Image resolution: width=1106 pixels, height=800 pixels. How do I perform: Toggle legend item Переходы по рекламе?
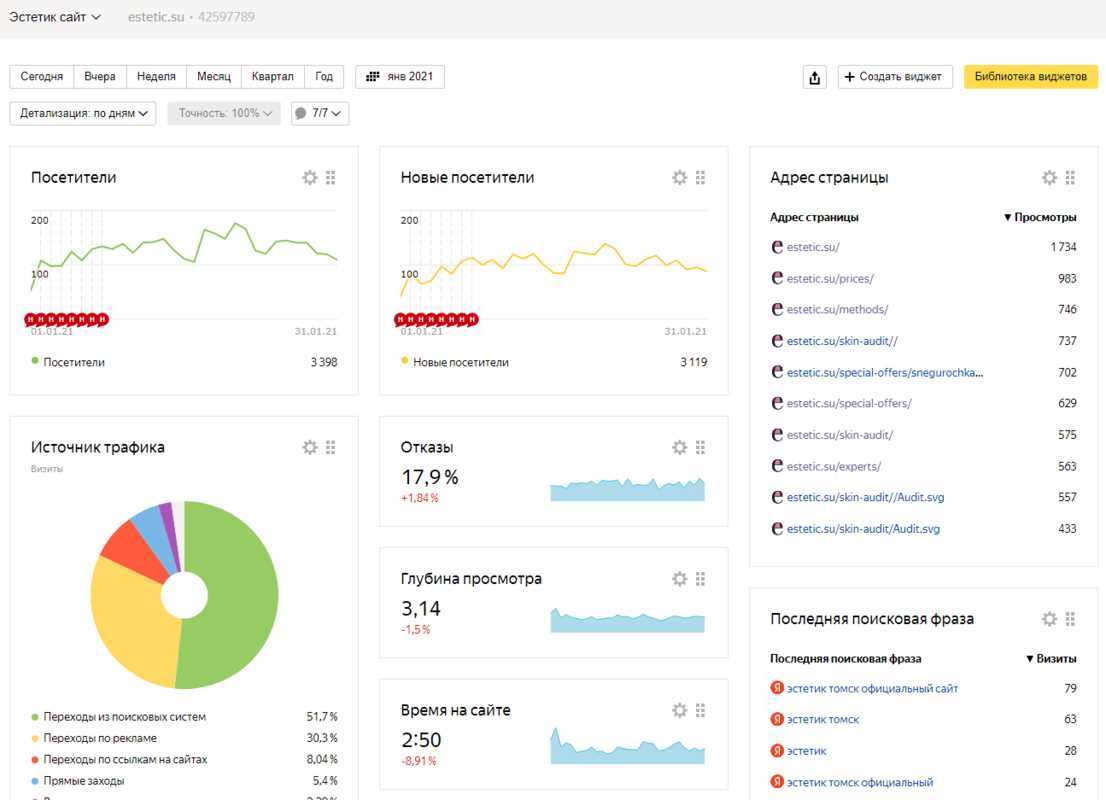(x=95, y=738)
